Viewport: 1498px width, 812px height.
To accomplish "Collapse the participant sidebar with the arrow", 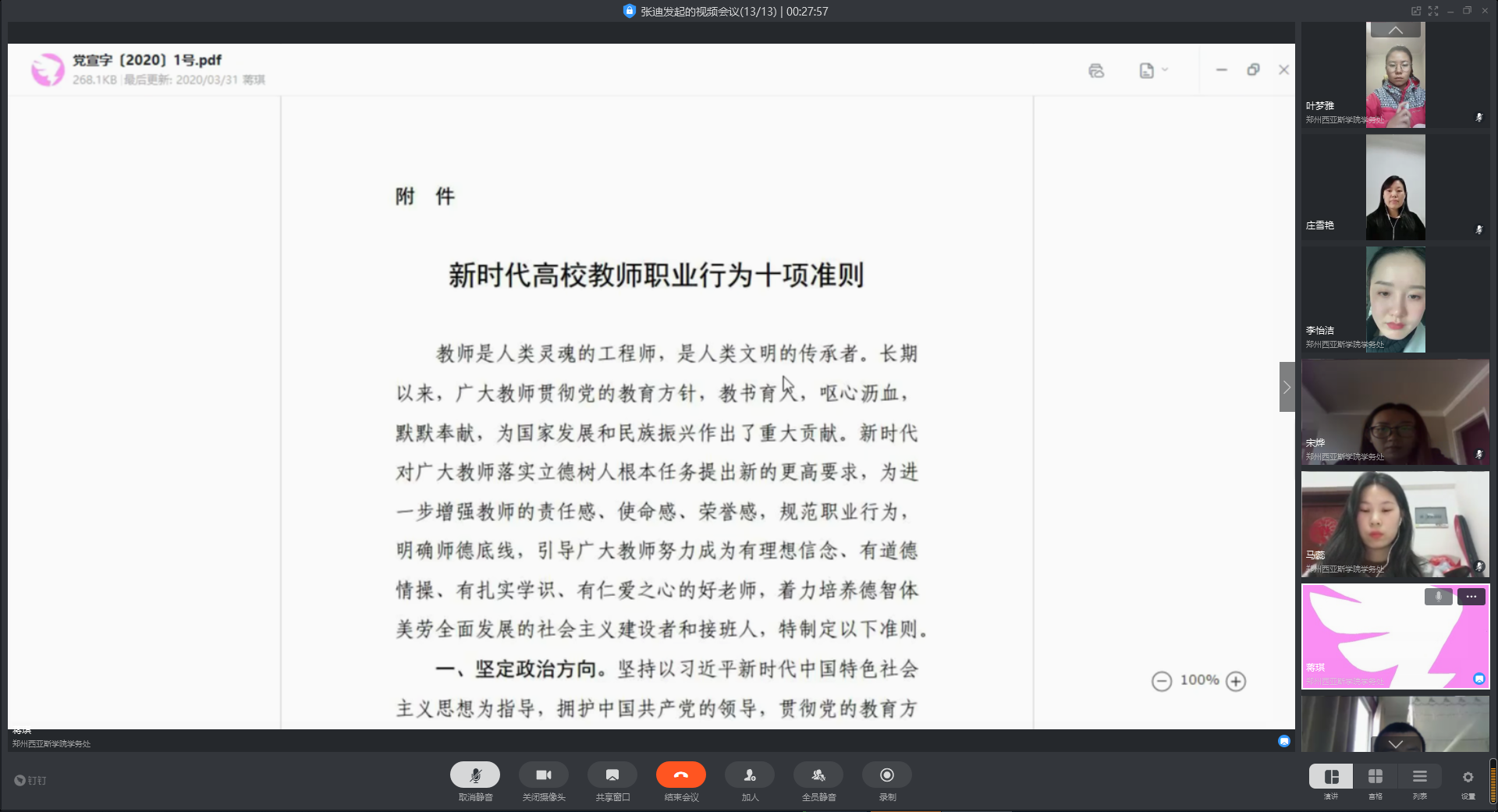I will tap(1287, 387).
